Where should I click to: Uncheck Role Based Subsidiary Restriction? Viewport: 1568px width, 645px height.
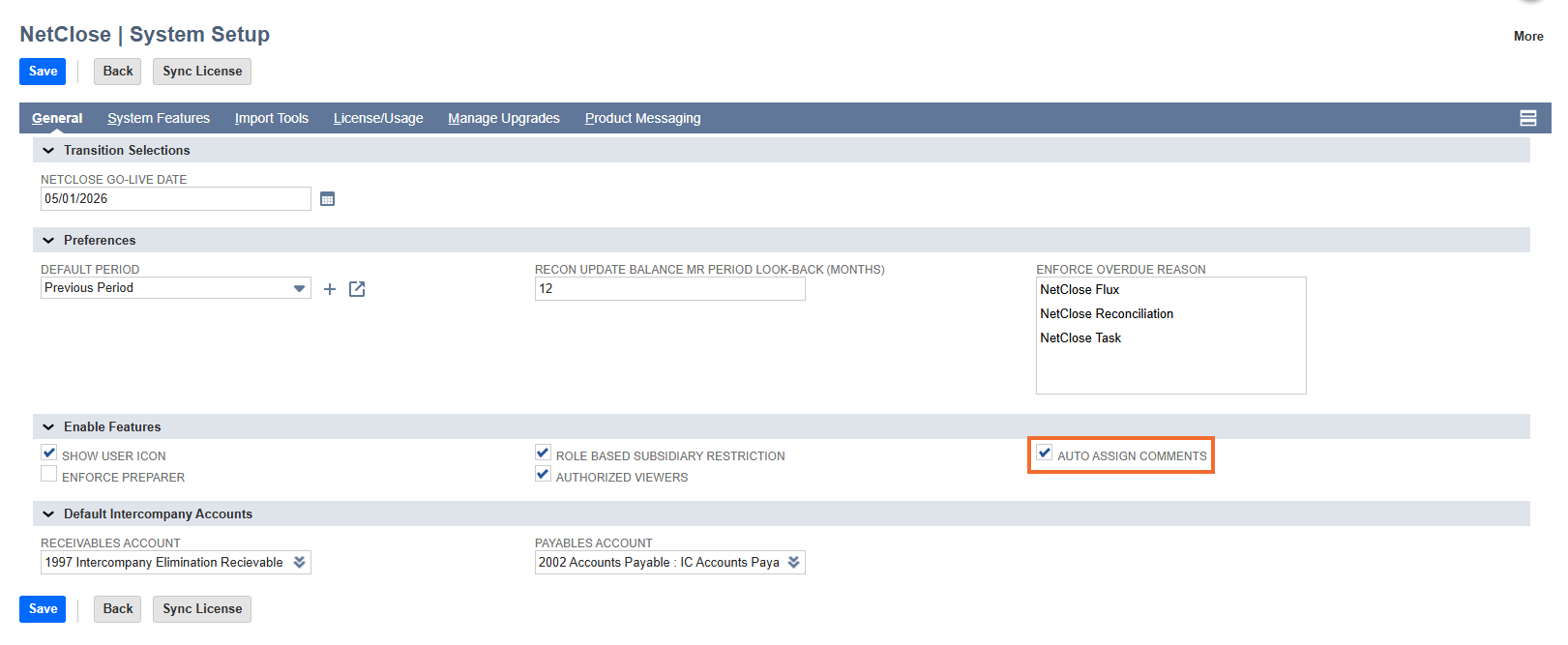(543, 453)
